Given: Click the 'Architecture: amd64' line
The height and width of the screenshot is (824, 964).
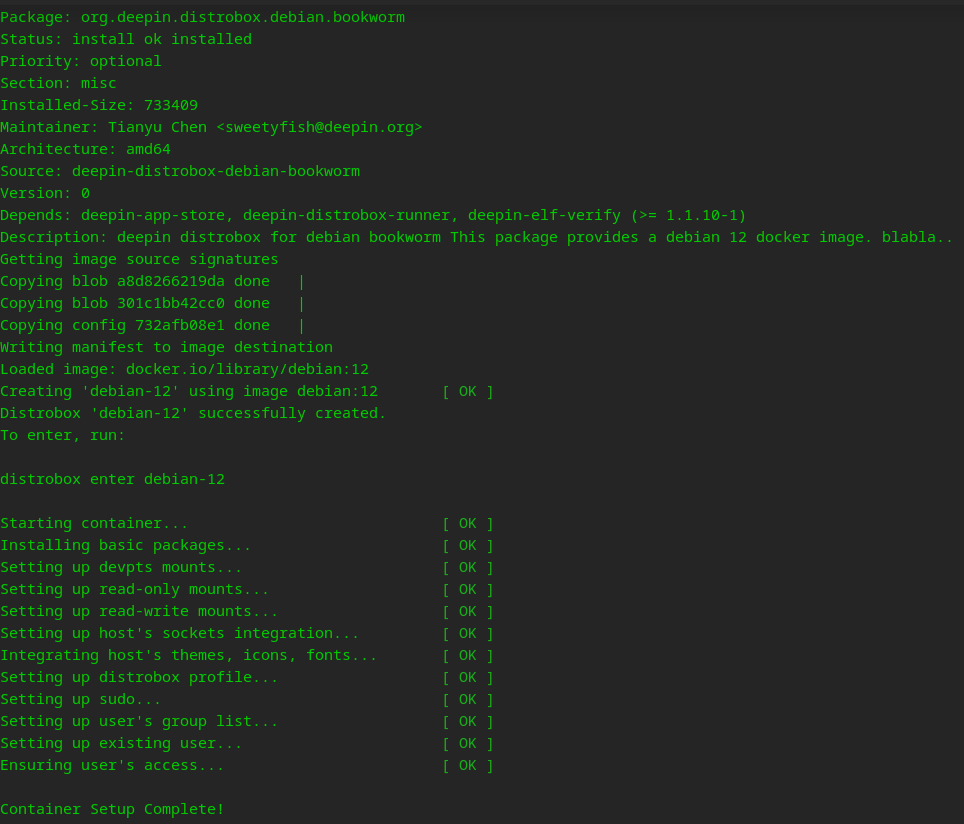Looking at the screenshot, I should 85,149.
